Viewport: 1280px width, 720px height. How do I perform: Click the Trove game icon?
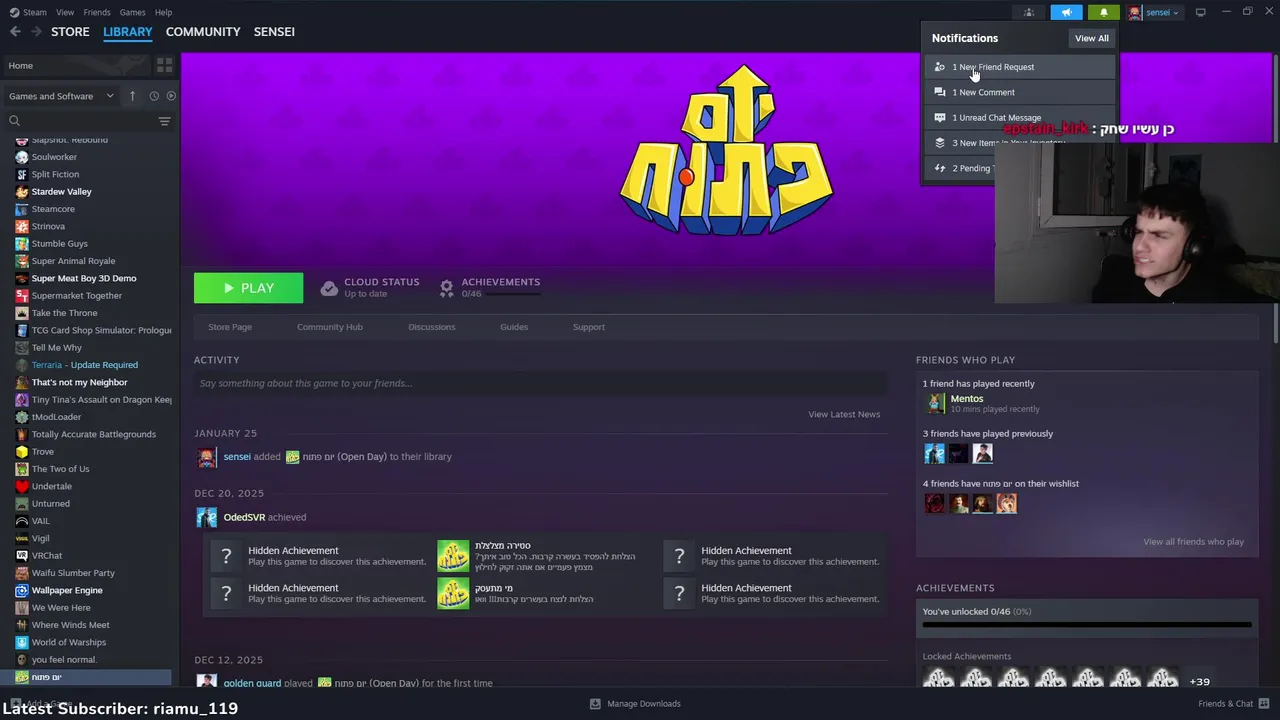pyautogui.click(x=22, y=452)
